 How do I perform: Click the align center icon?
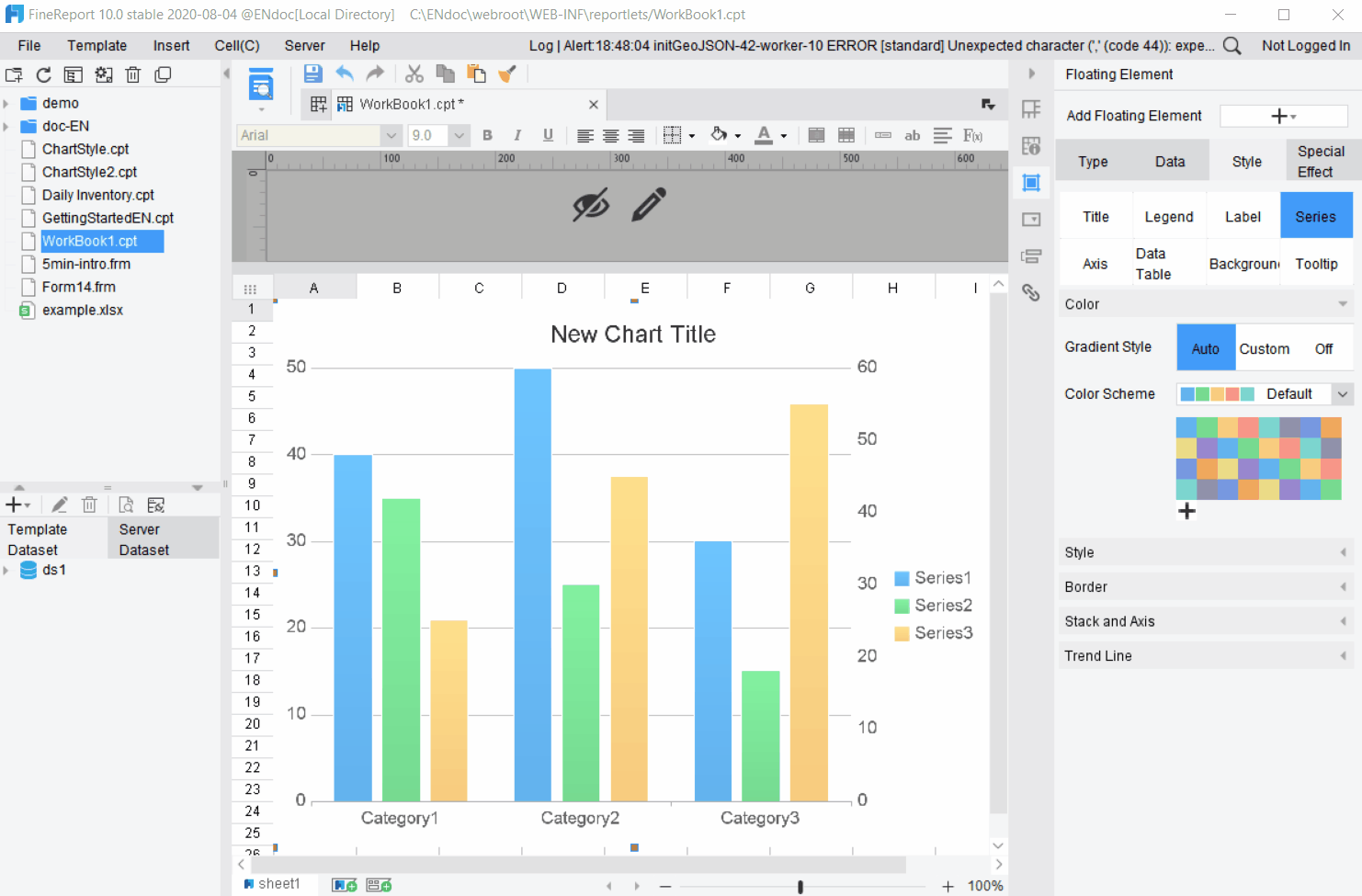(610, 136)
